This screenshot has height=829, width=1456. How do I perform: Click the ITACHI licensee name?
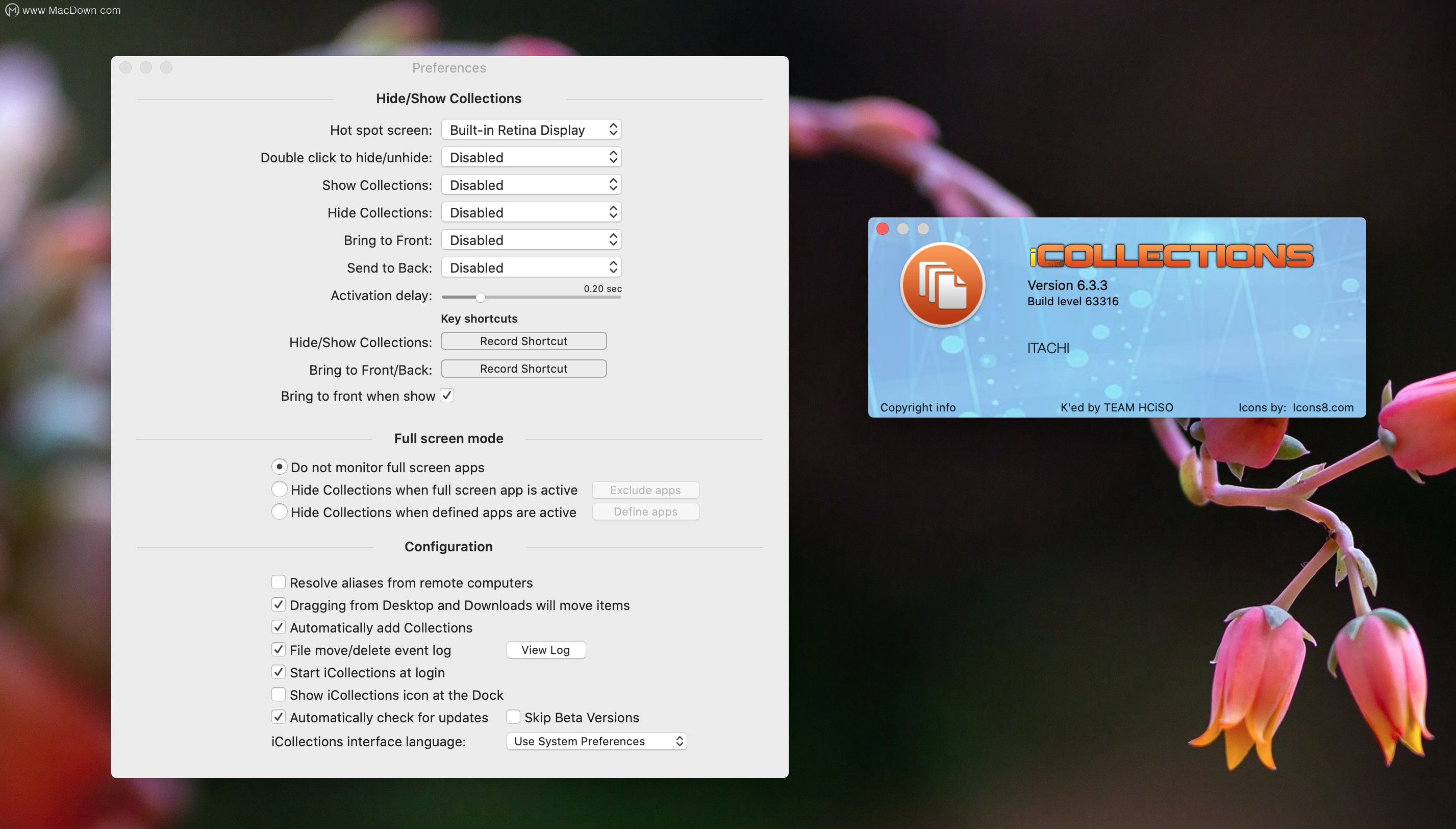pyautogui.click(x=1048, y=348)
